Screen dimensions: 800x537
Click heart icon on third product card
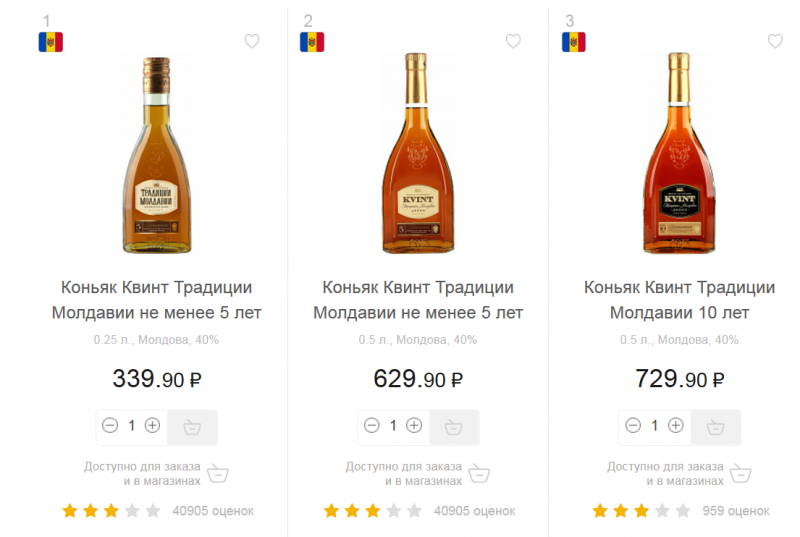pyautogui.click(x=775, y=41)
